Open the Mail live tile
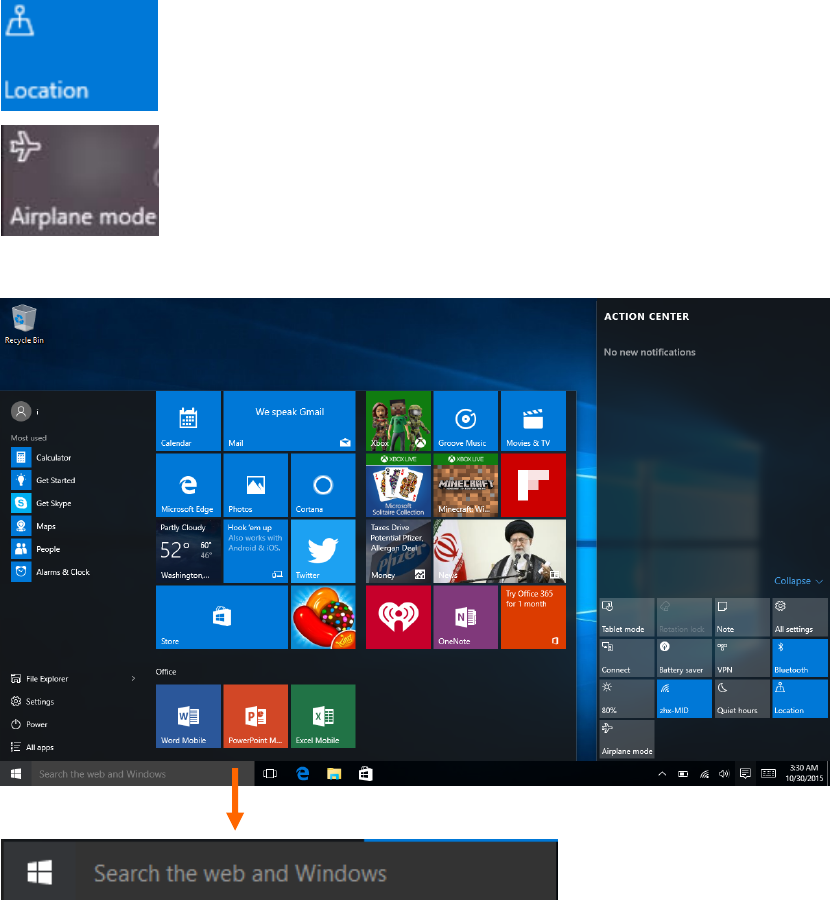Image resolution: width=830 pixels, height=900 pixels. pyautogui.click(x=289, y=421)
